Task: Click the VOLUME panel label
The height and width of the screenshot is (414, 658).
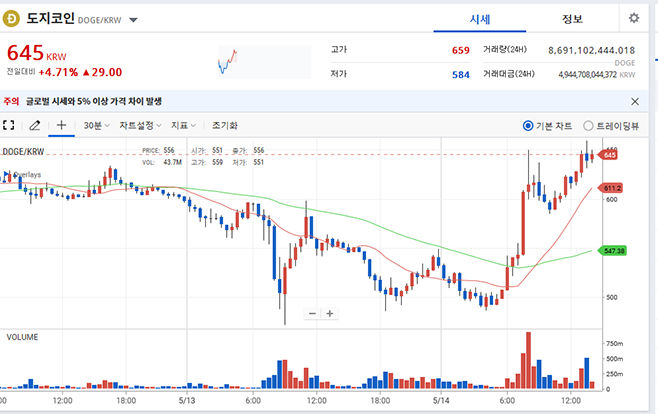Action: [x=22, y=337]
